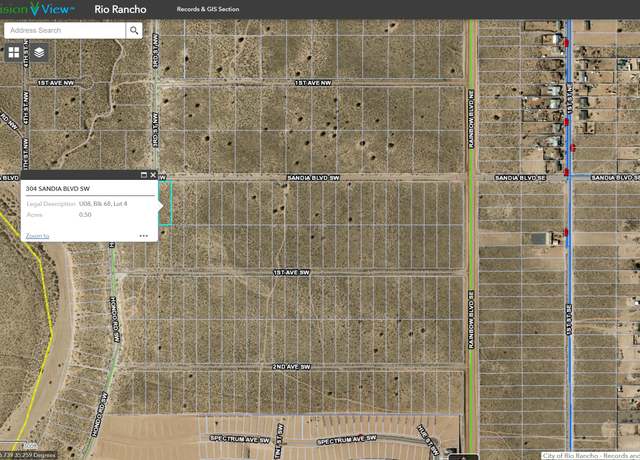The height and width of the screenshot is (460, 640).
Task: Click the City of Rio Rancho attribution text
Action: point(591,456)
